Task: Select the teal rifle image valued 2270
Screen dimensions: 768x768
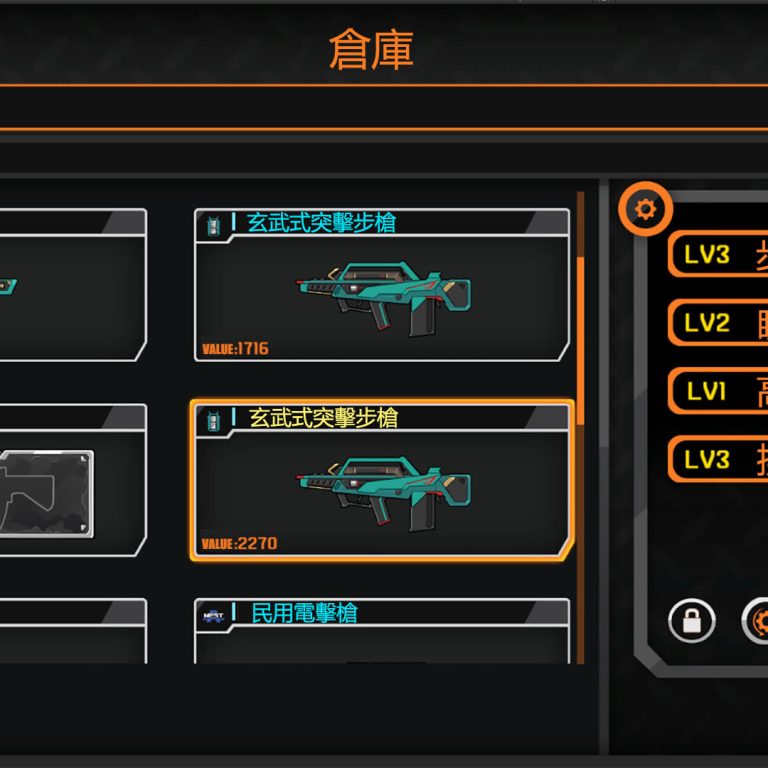Action: [x=383, y=493]
